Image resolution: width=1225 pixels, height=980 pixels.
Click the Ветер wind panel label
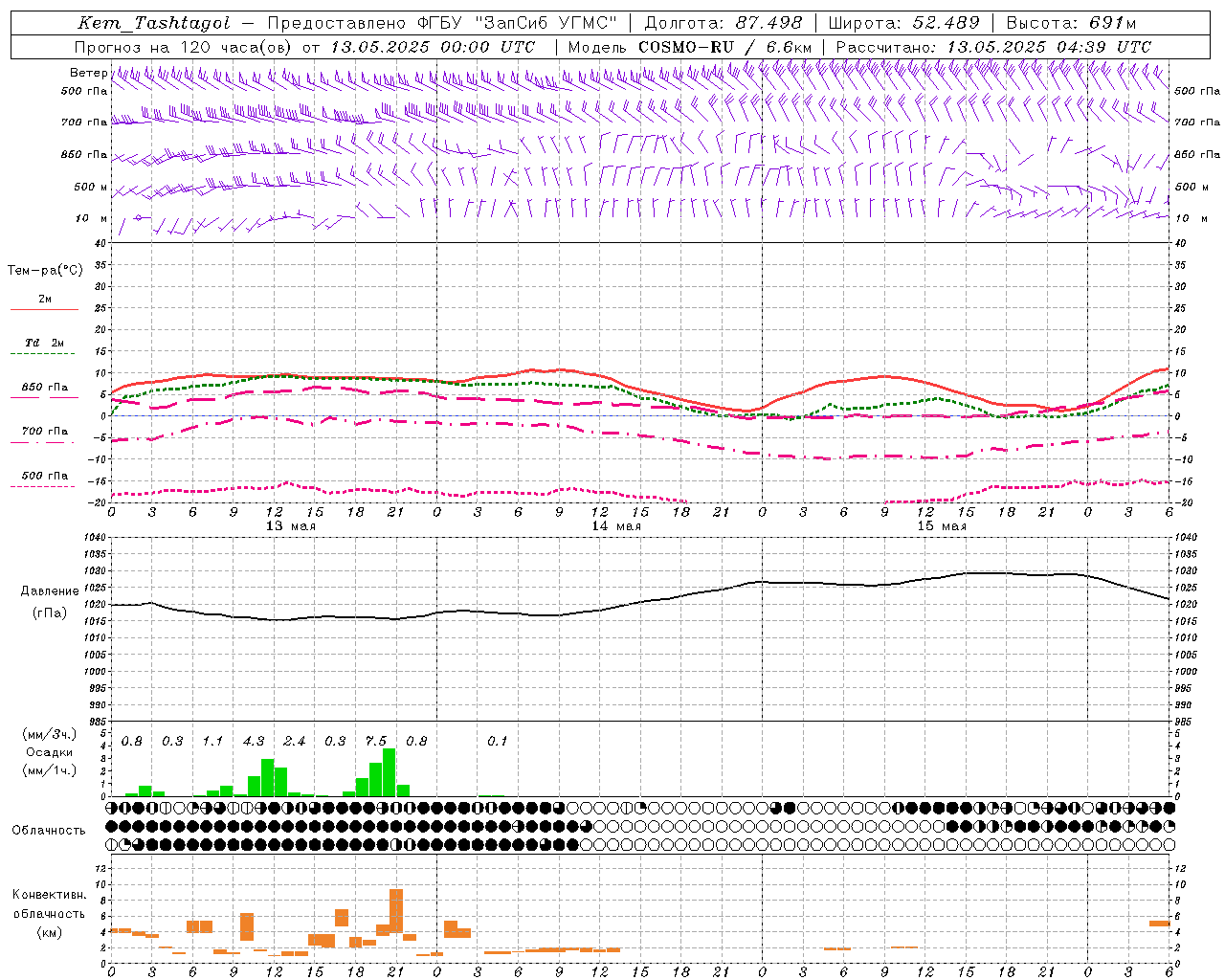click(x=88, y=73)
